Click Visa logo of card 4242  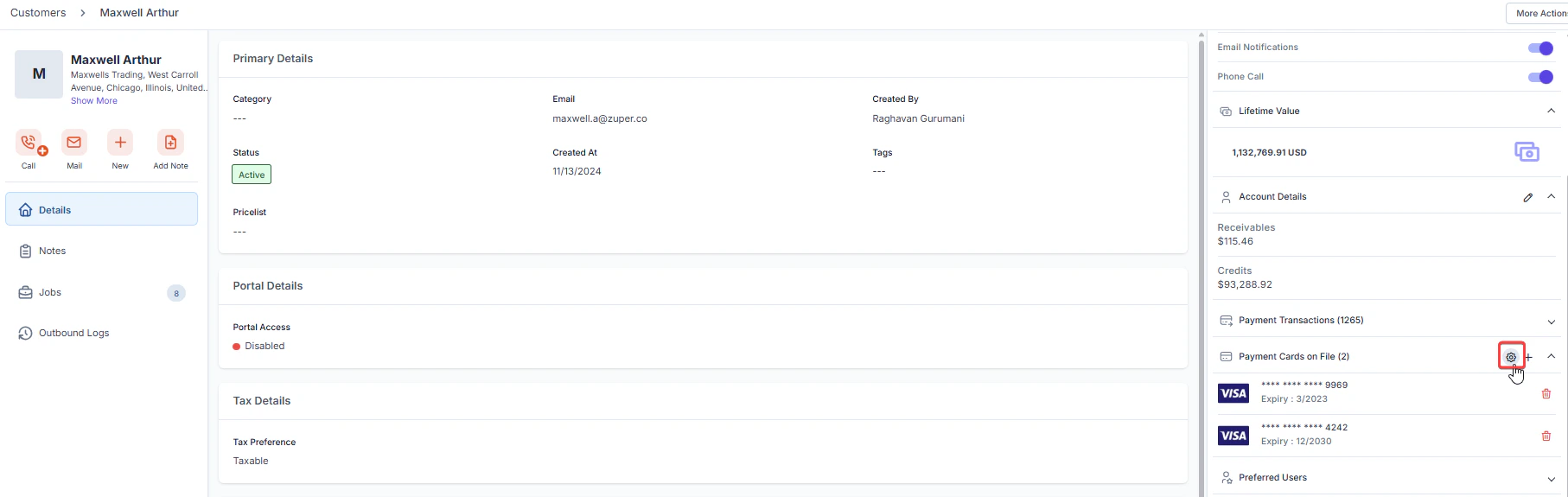(x=1233, y=436)
